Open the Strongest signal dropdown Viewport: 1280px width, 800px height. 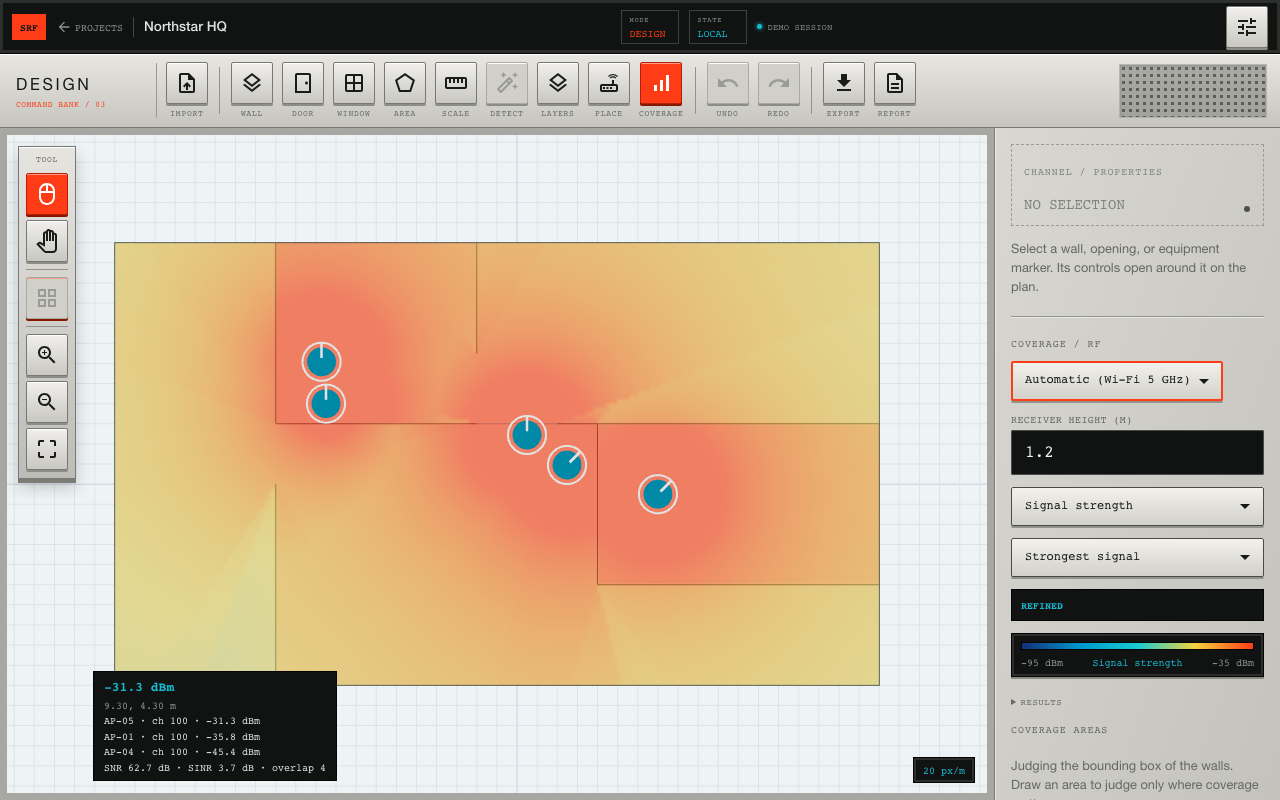[1137, 557]
